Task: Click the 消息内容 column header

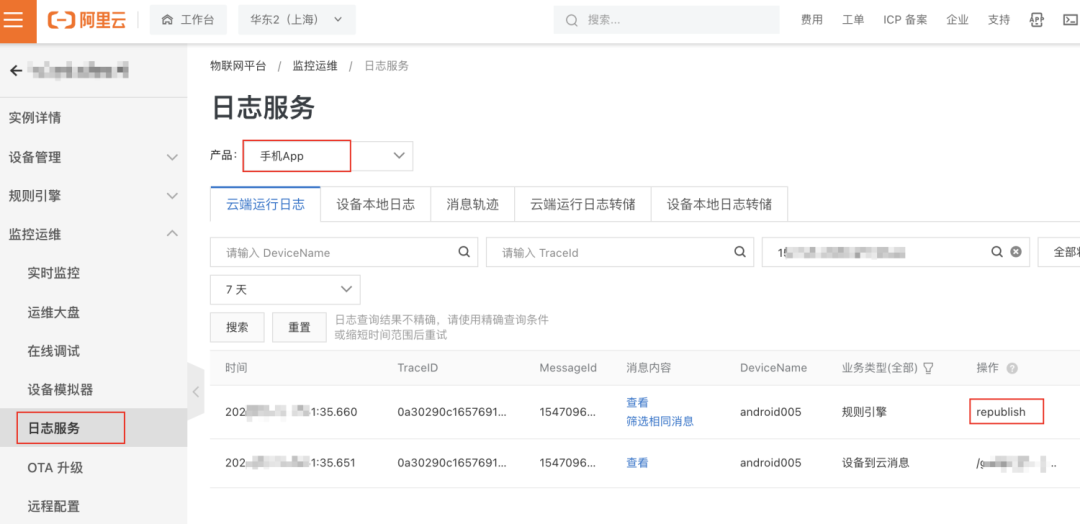Action: (649, 368)
